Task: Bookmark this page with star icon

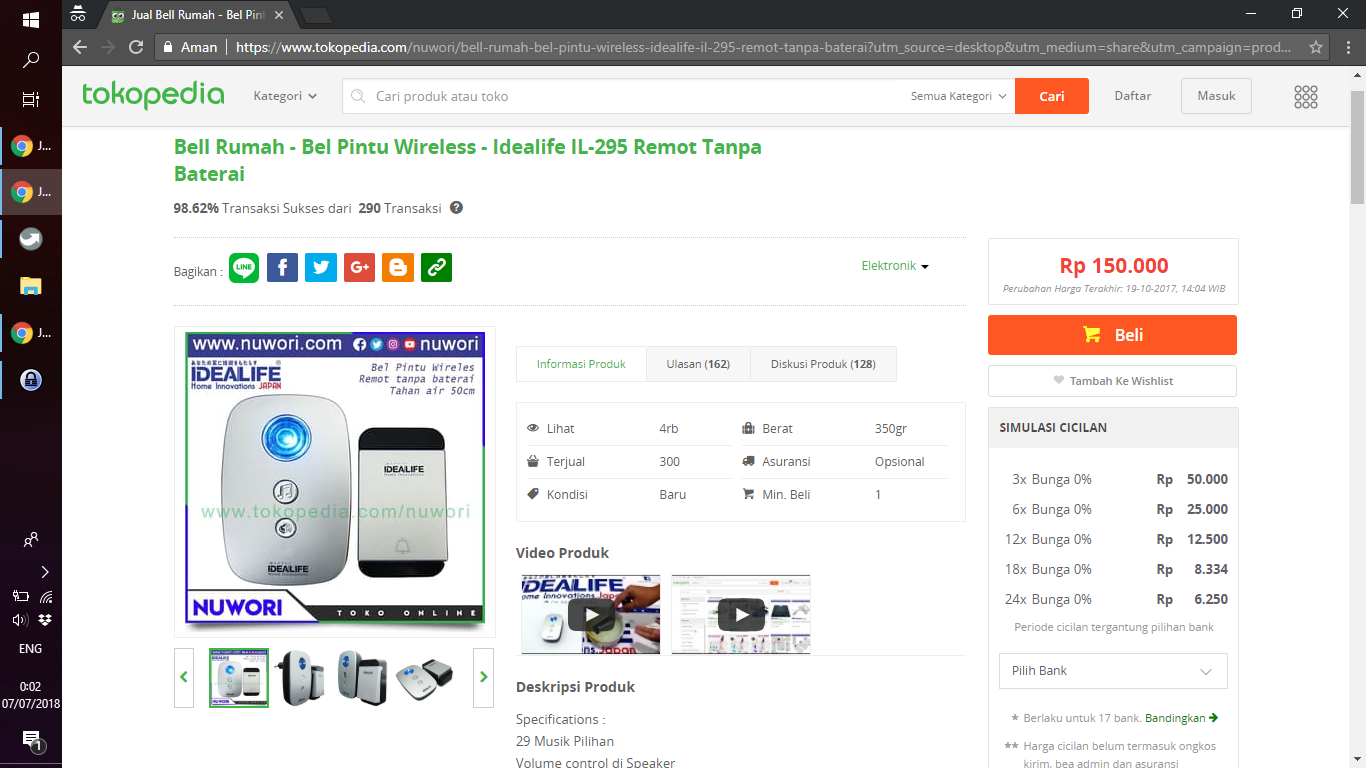Action: point(1316,47)
